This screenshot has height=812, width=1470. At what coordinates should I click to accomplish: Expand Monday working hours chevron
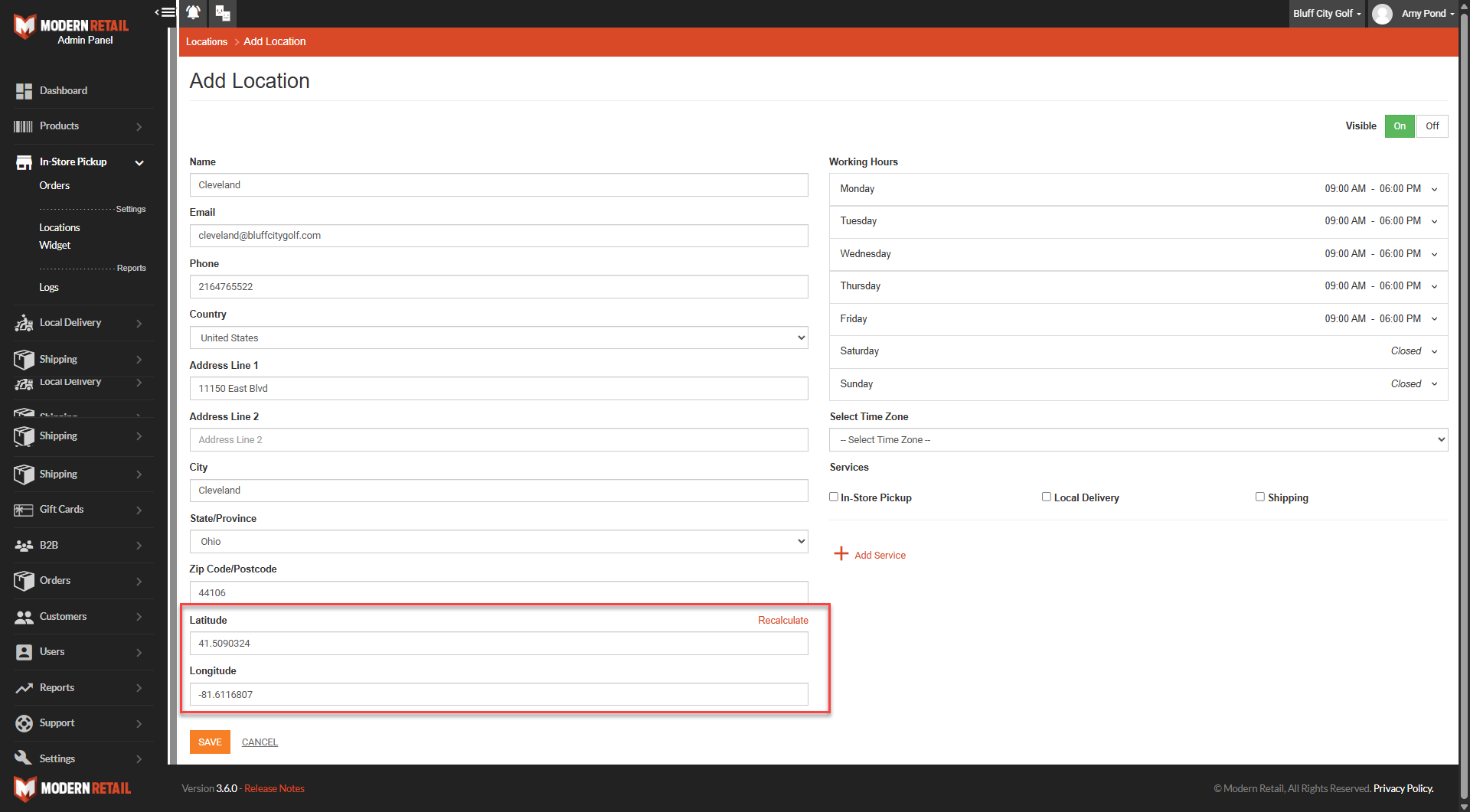click(1434, 189)
